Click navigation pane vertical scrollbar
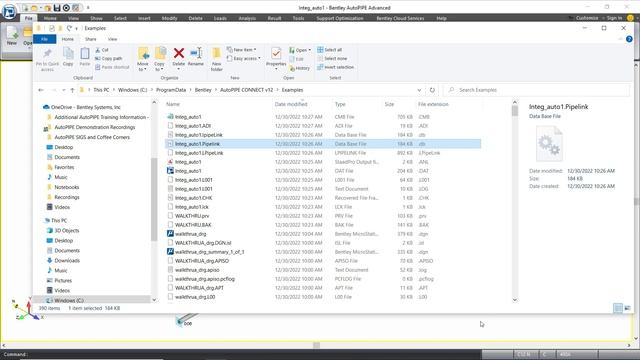The width and height of the screenshot is (640, 360). [154, 200]
